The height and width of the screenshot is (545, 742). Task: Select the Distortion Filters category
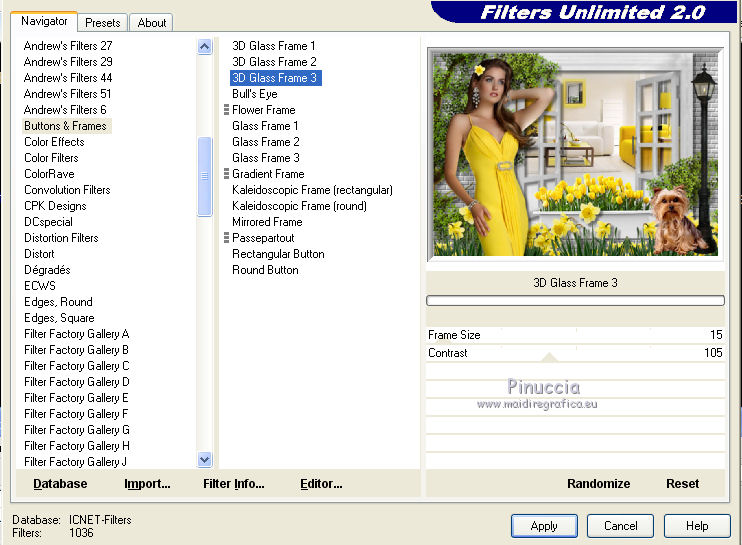click(62, 237)
